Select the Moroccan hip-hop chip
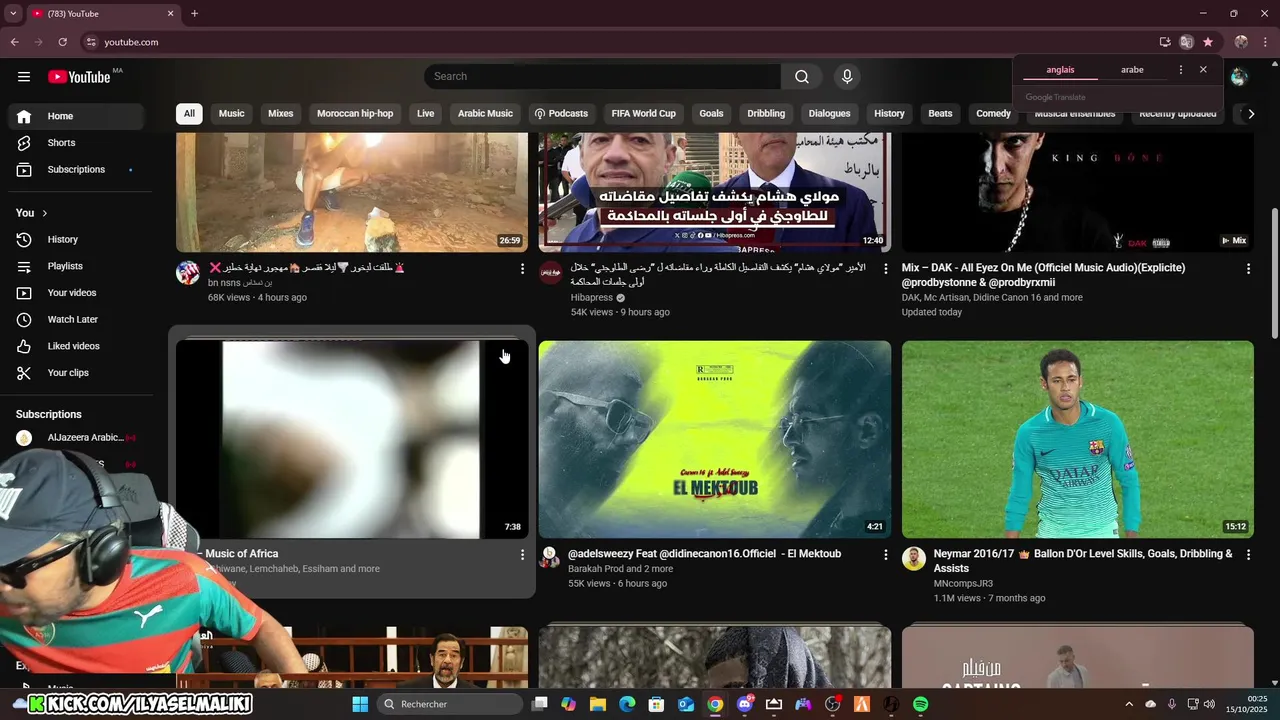Viewport: 1280px width, 720px height. tap(355, 114)
